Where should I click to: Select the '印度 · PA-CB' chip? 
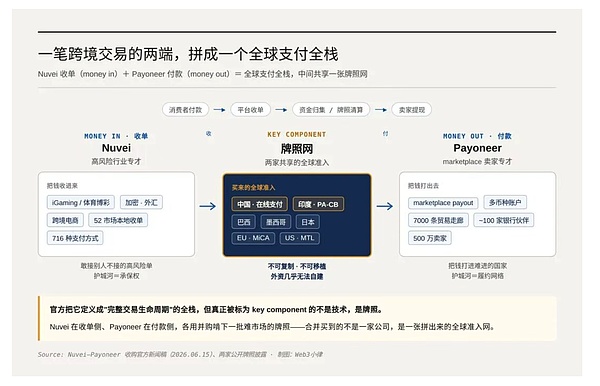pyautogui.click(x=318, y=204)
